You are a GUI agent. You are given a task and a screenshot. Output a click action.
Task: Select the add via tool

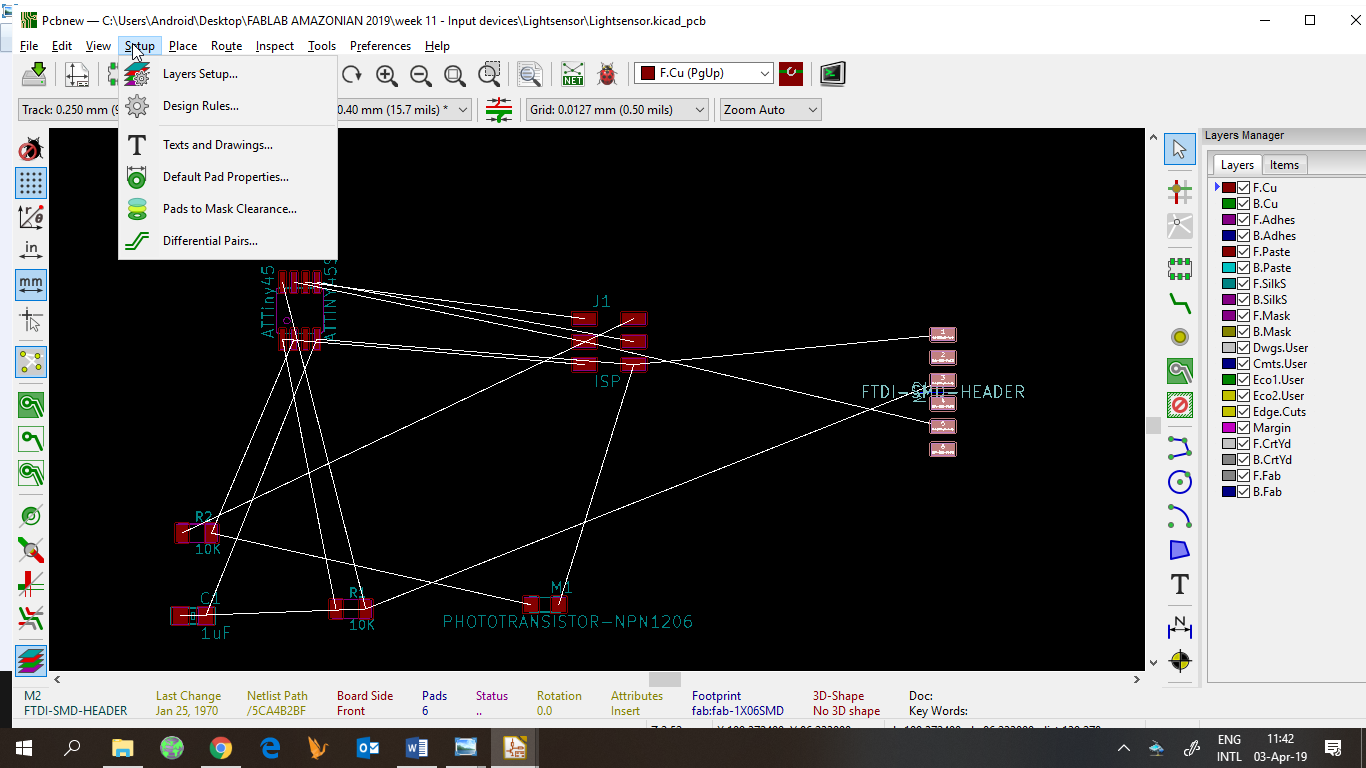pos(1180,337)
